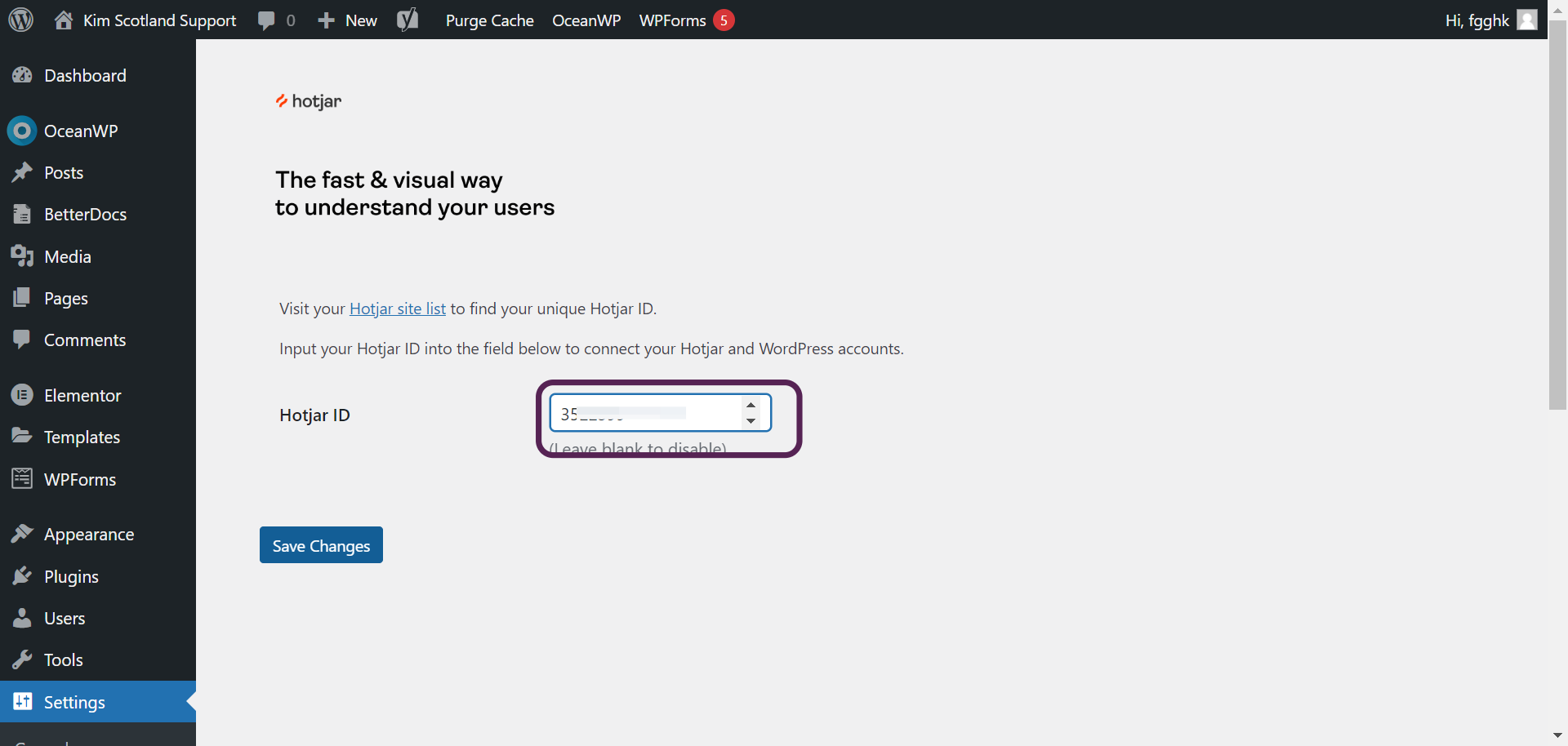Image resolution: width=1568 pixels, height=746 pixels.
Task: Open the WordPress logo menu
Action: pyautogui.click(x=20, y=20)
